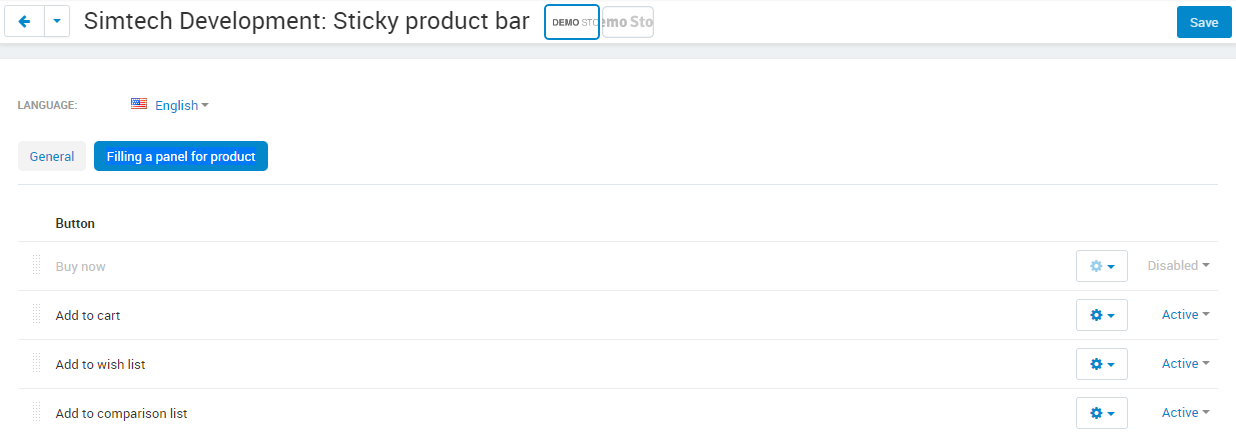The image size is (1236, 446).
Task: Change the Disabled status of Buy now
Action: [x=1178, y=266]
